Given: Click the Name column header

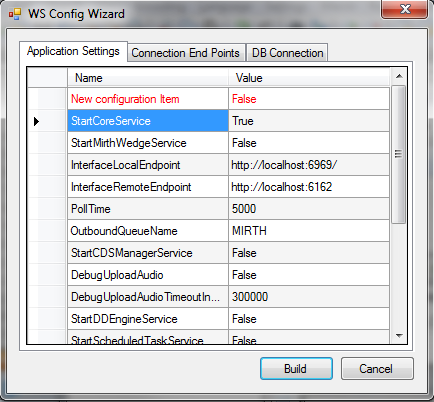Looking at the screenshot, I should pos(148,78).
